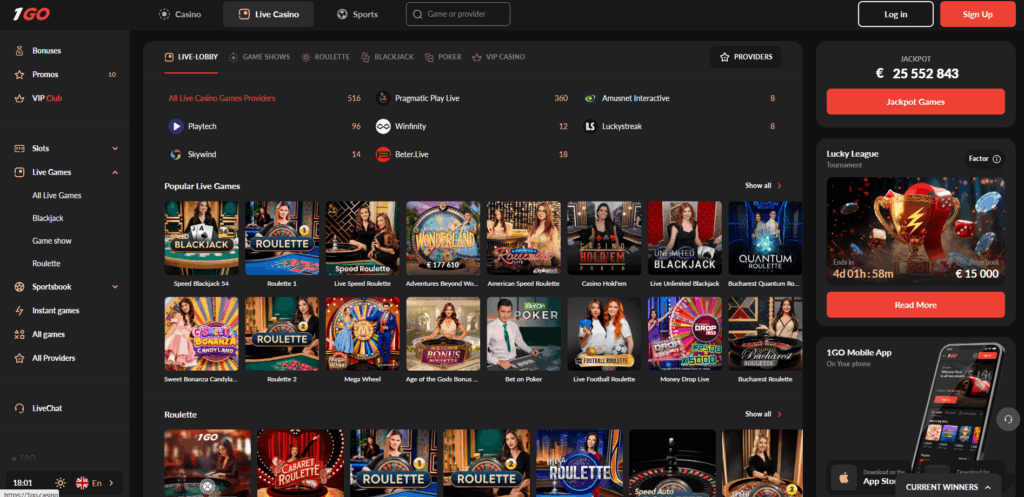
Task: Click the Log in button
Action: click(x=895, y=14)
